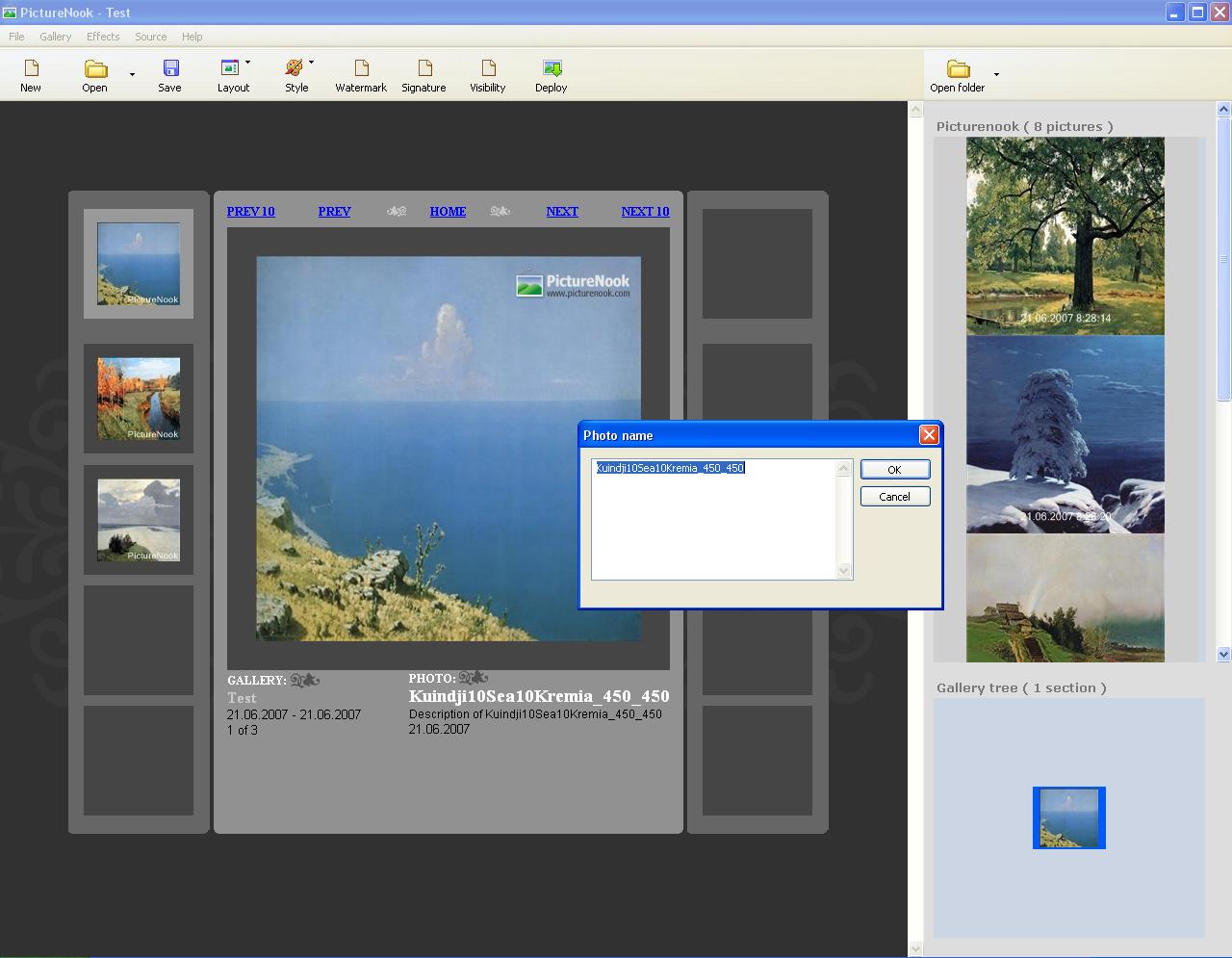1232x958 pixels.
Task: Click the '1 of 3' counter
Action: (x=243, y=730)
